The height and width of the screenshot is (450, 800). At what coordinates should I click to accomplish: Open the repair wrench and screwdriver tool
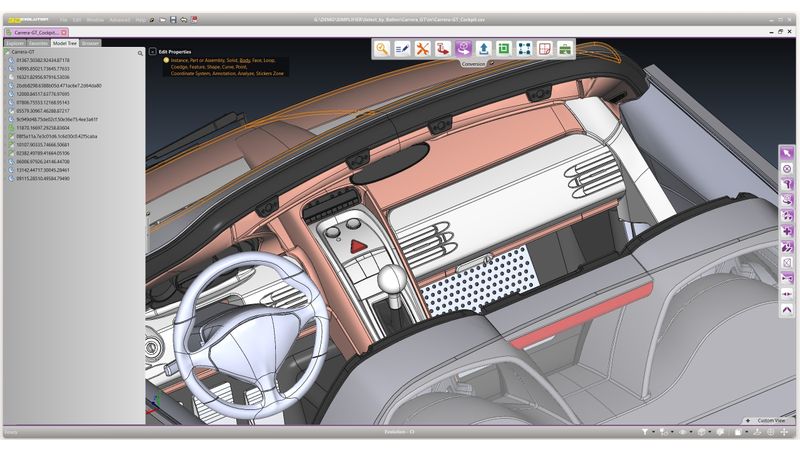click(x=422, y=48)
